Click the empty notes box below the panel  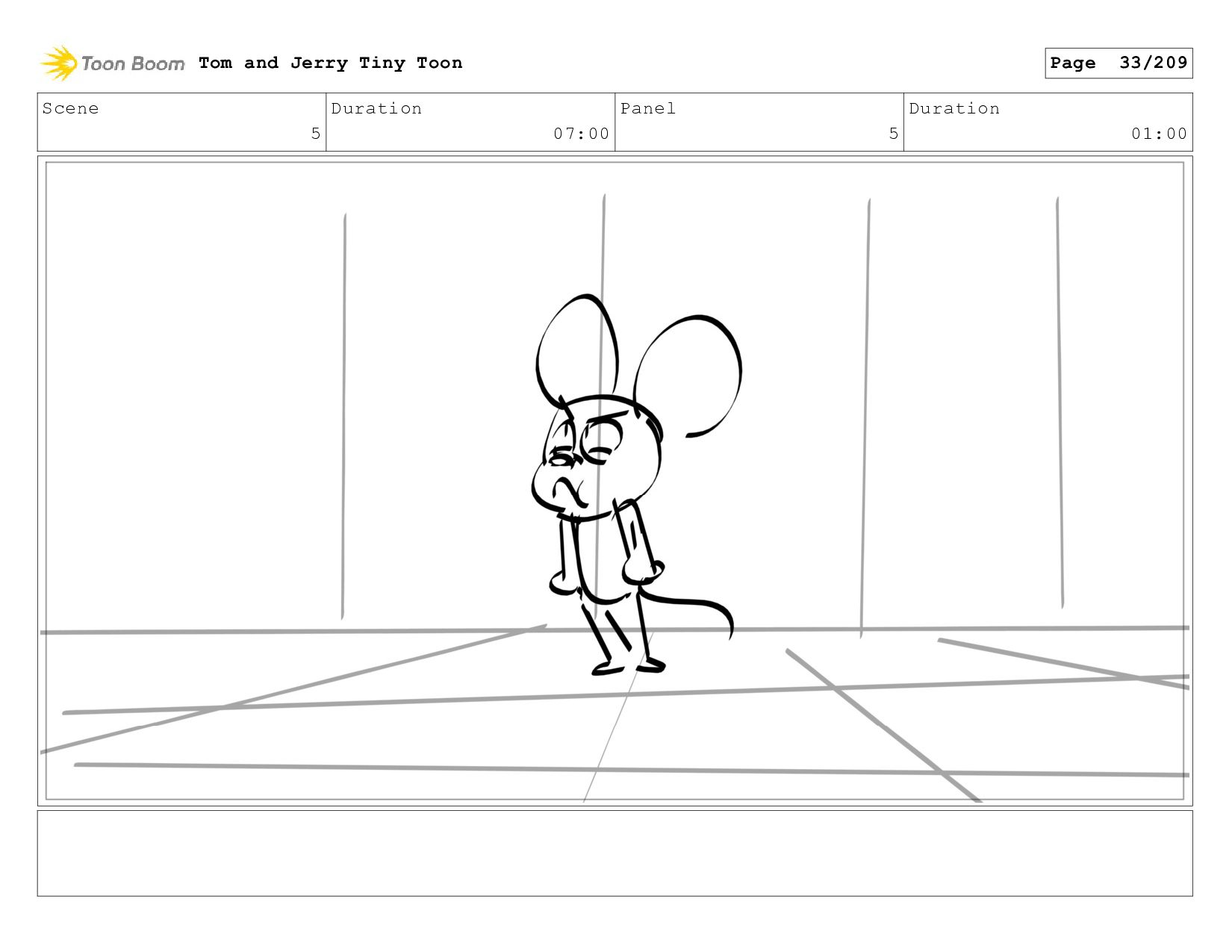tap(615, 853)
